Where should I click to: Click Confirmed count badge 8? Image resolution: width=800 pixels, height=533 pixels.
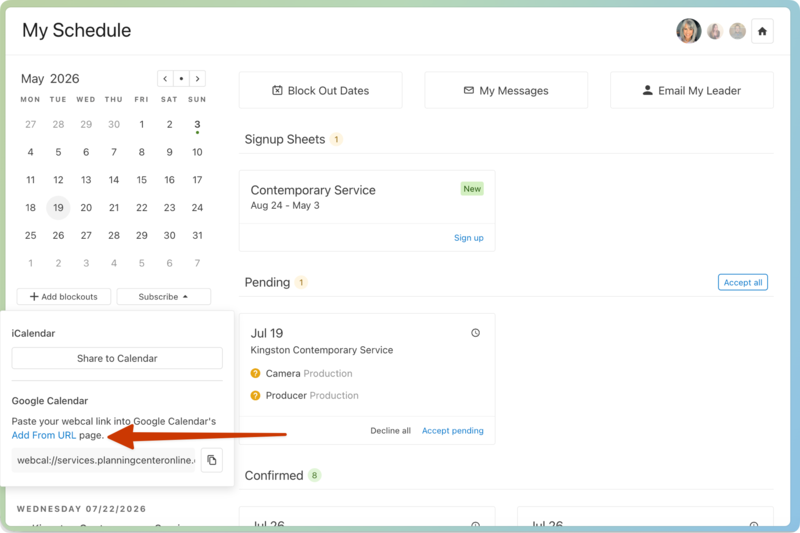pos(314,475)
